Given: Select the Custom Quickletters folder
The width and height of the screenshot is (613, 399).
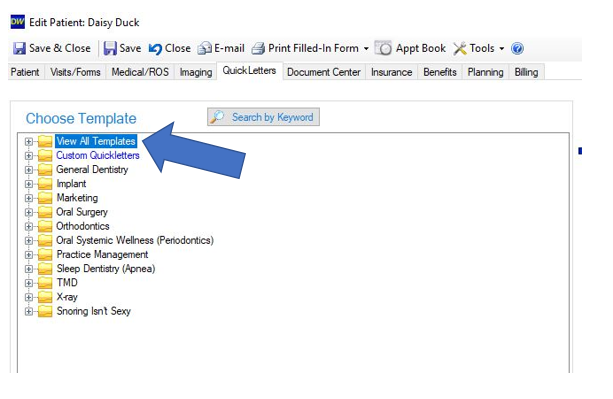Looking at the screenshot, I should [98, 156].
